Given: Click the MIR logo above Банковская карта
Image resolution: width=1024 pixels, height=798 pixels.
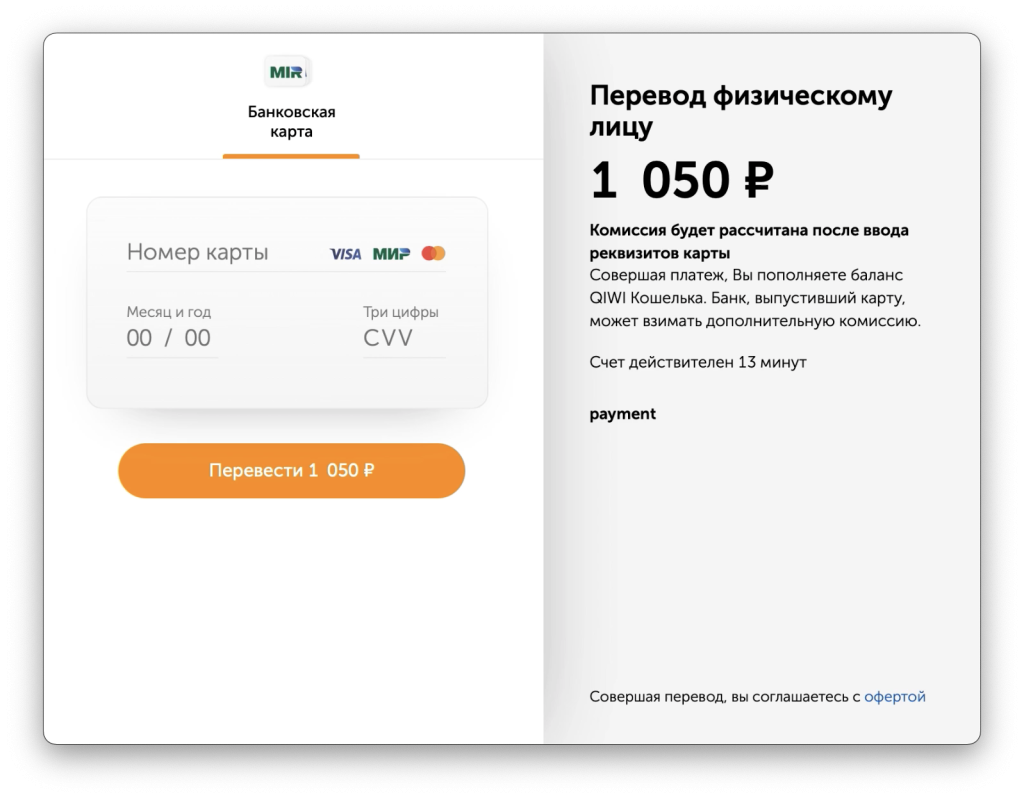Looking at the screenshot, I should (290, 72).
